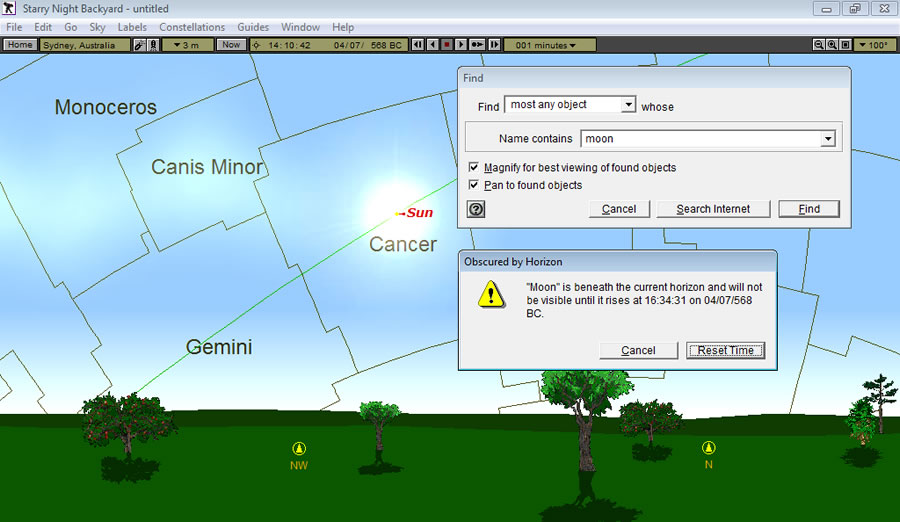
Task: Click the Monoceros constellation label
Action: tap(106, 107)
